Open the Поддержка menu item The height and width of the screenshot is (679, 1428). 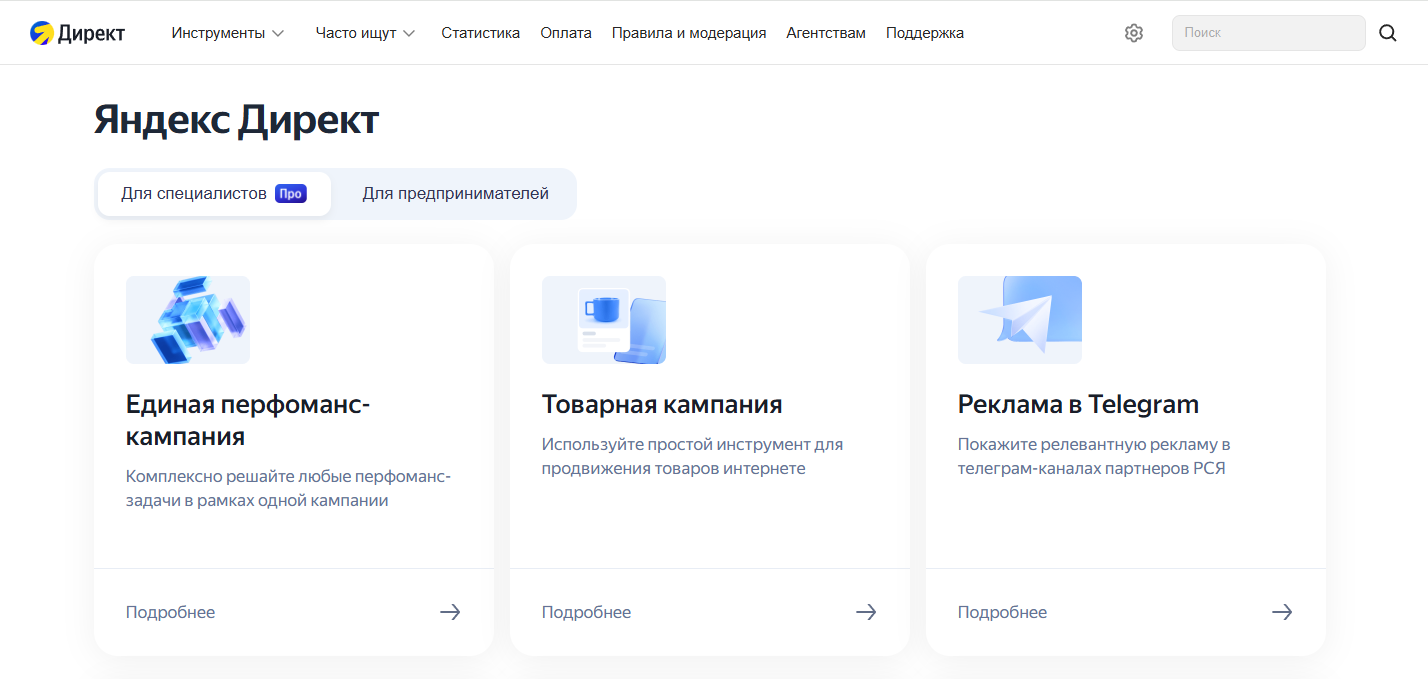[925, 33]
